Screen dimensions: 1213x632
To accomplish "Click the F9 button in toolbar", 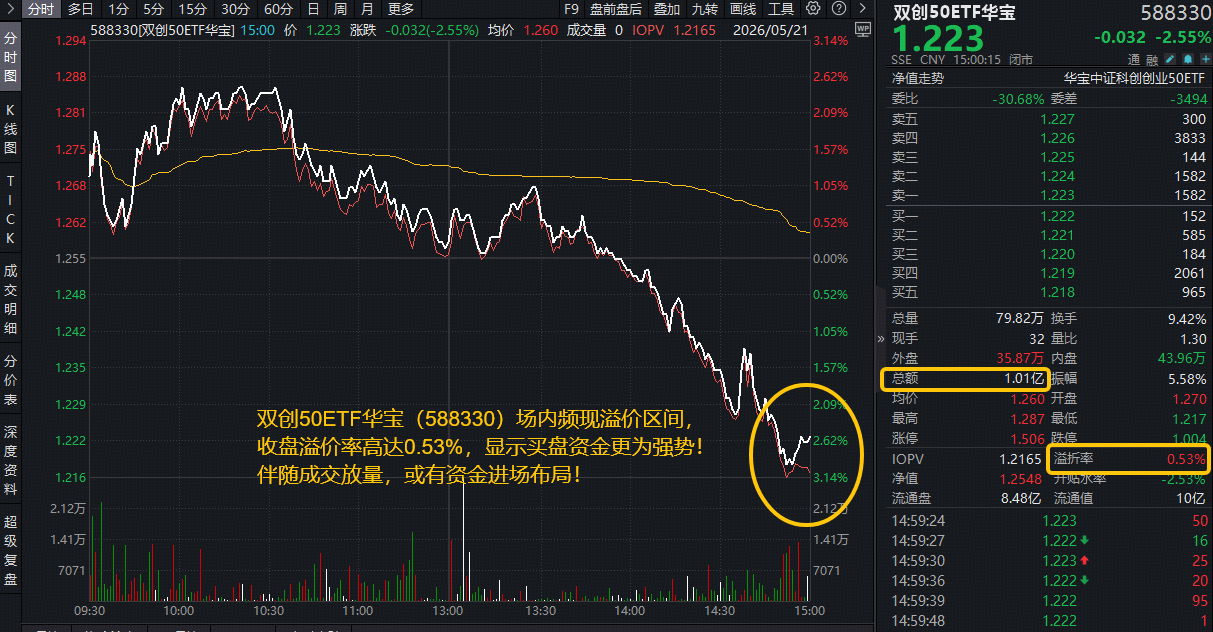I will pos(571,8).
